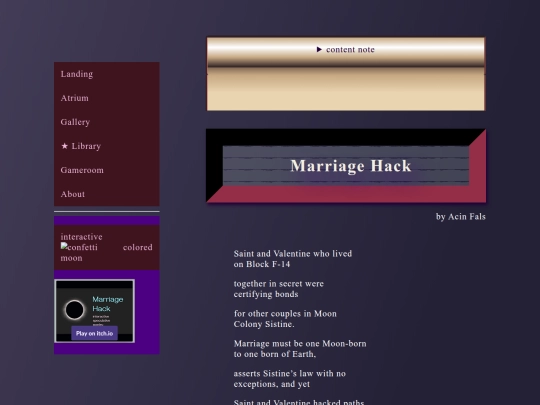The height and width of the screenshot is (405, 540).
Task: Open the Landing page link
Action: [77, 74]
